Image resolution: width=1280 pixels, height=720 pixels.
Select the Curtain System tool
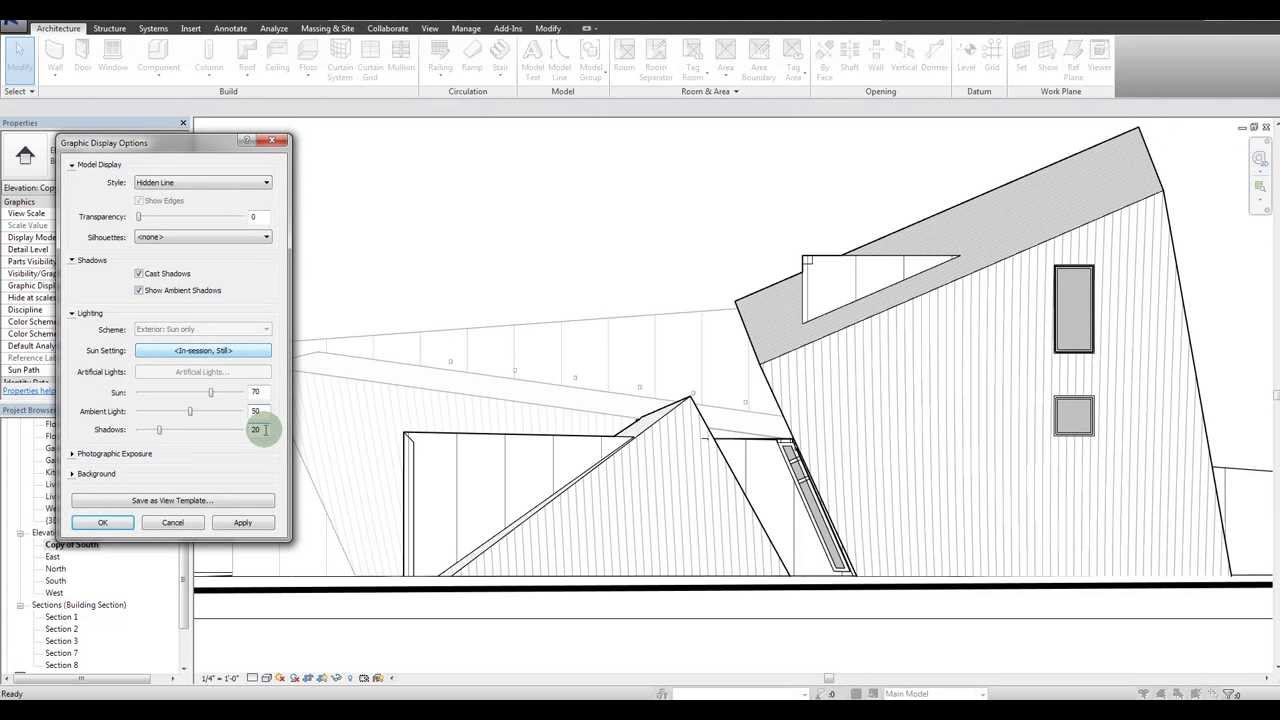340,60
